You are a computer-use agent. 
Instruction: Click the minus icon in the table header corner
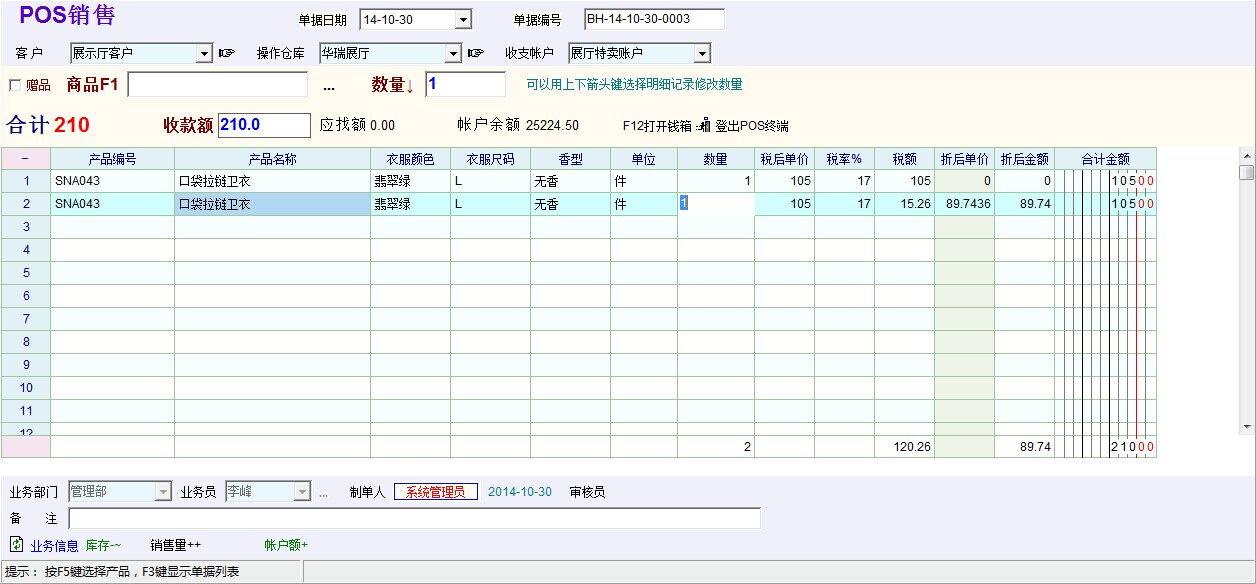pyautogui.click(x=25, y=159)
